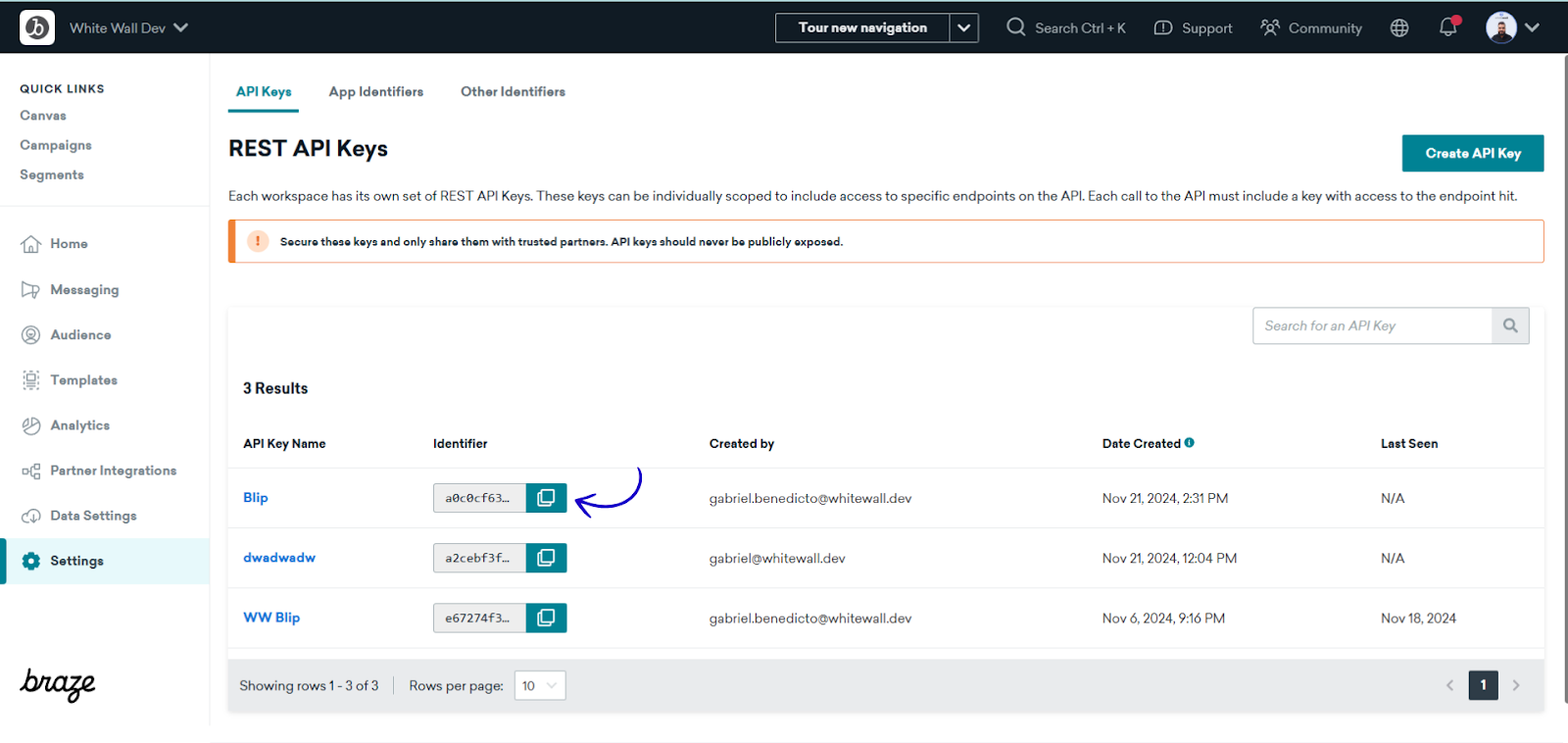Focus the Search for an API Key field
1568x743 pixels.
(x=1372, y=325)
